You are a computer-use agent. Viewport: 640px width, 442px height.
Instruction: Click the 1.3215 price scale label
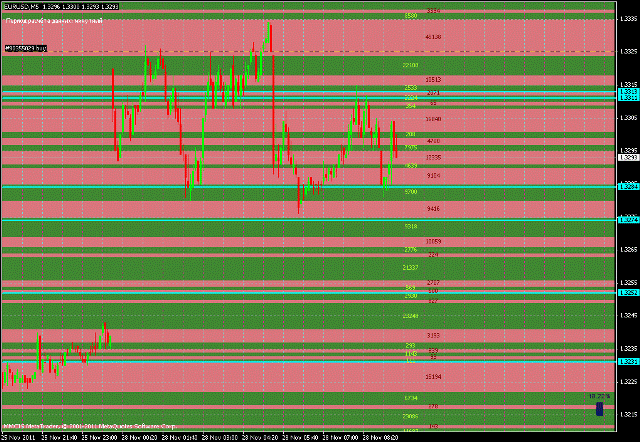(x=629, y=414)
